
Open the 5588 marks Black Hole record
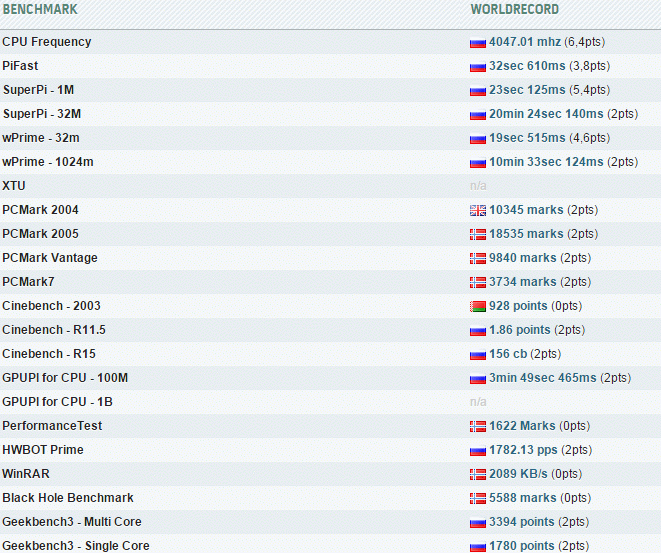click(x=523, y=498)
